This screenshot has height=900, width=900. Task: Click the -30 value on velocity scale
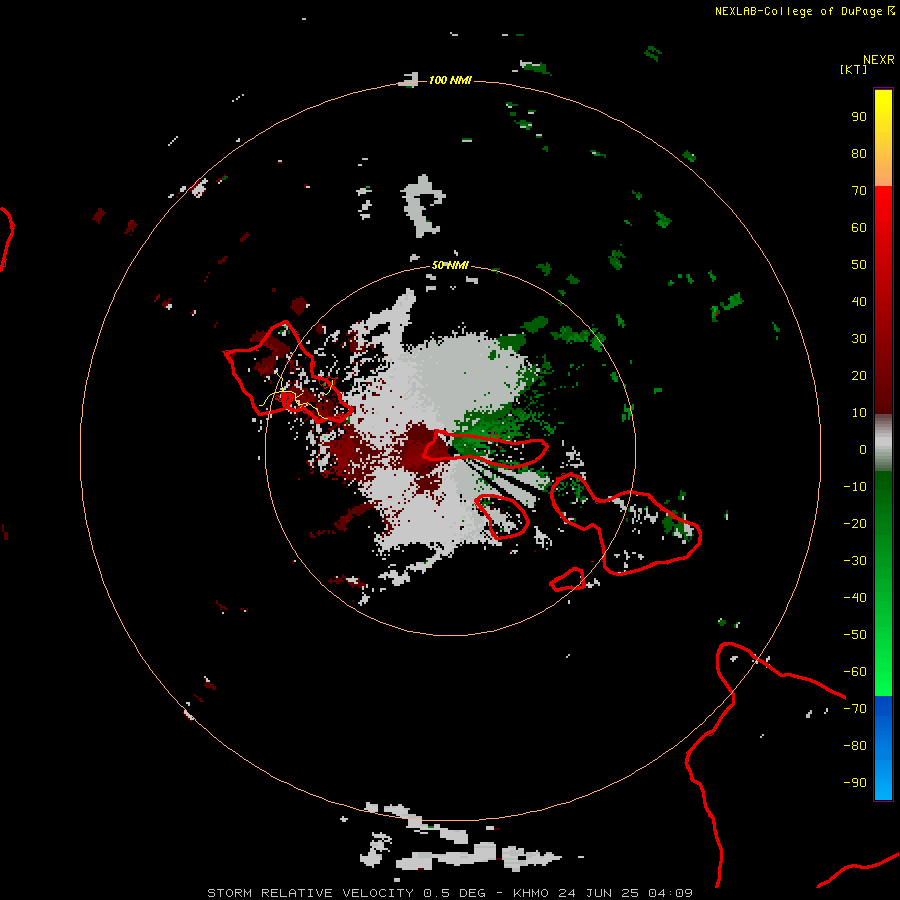(x=855, y=561)
